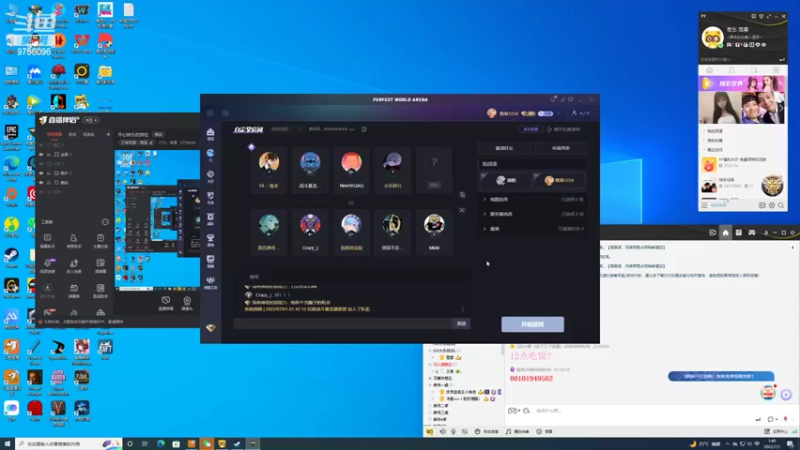This screenshot has height=450, width=800.
Task: Click the MMM player card
Action: pyautogui.click(x=434, y=231)
